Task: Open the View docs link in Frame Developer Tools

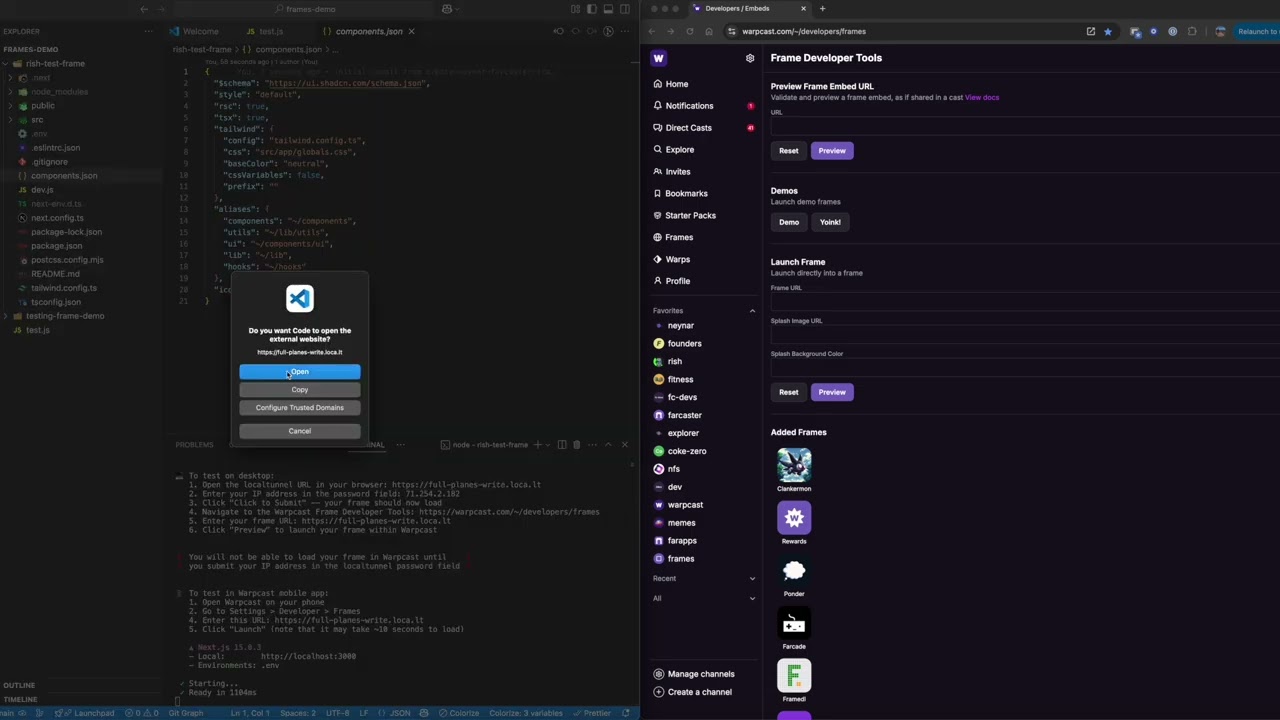Action: point(981,97)
